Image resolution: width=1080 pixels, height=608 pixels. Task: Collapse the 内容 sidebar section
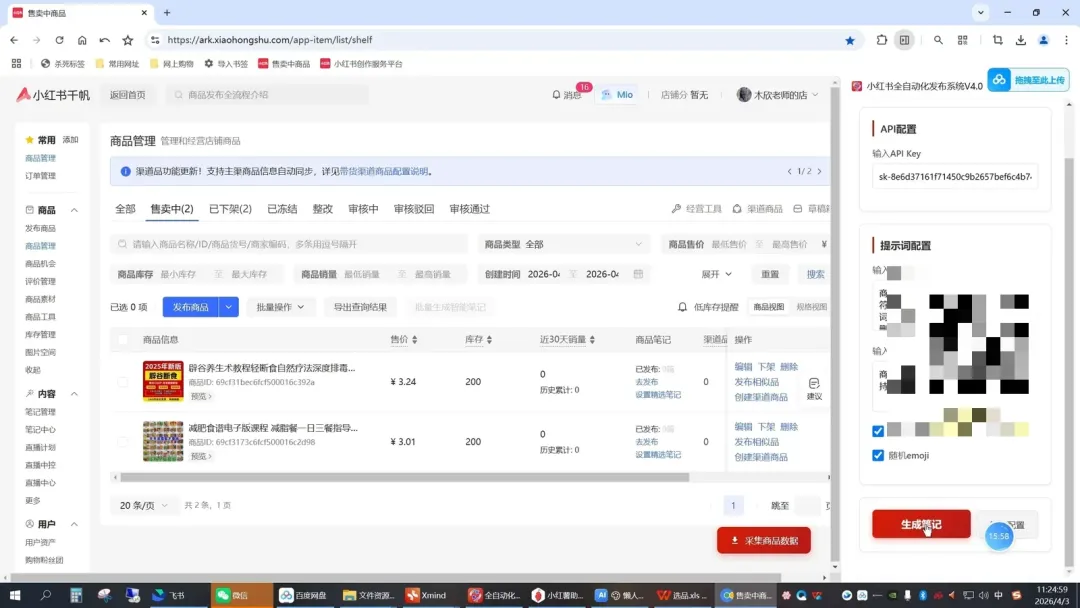(x=74, y=394)
